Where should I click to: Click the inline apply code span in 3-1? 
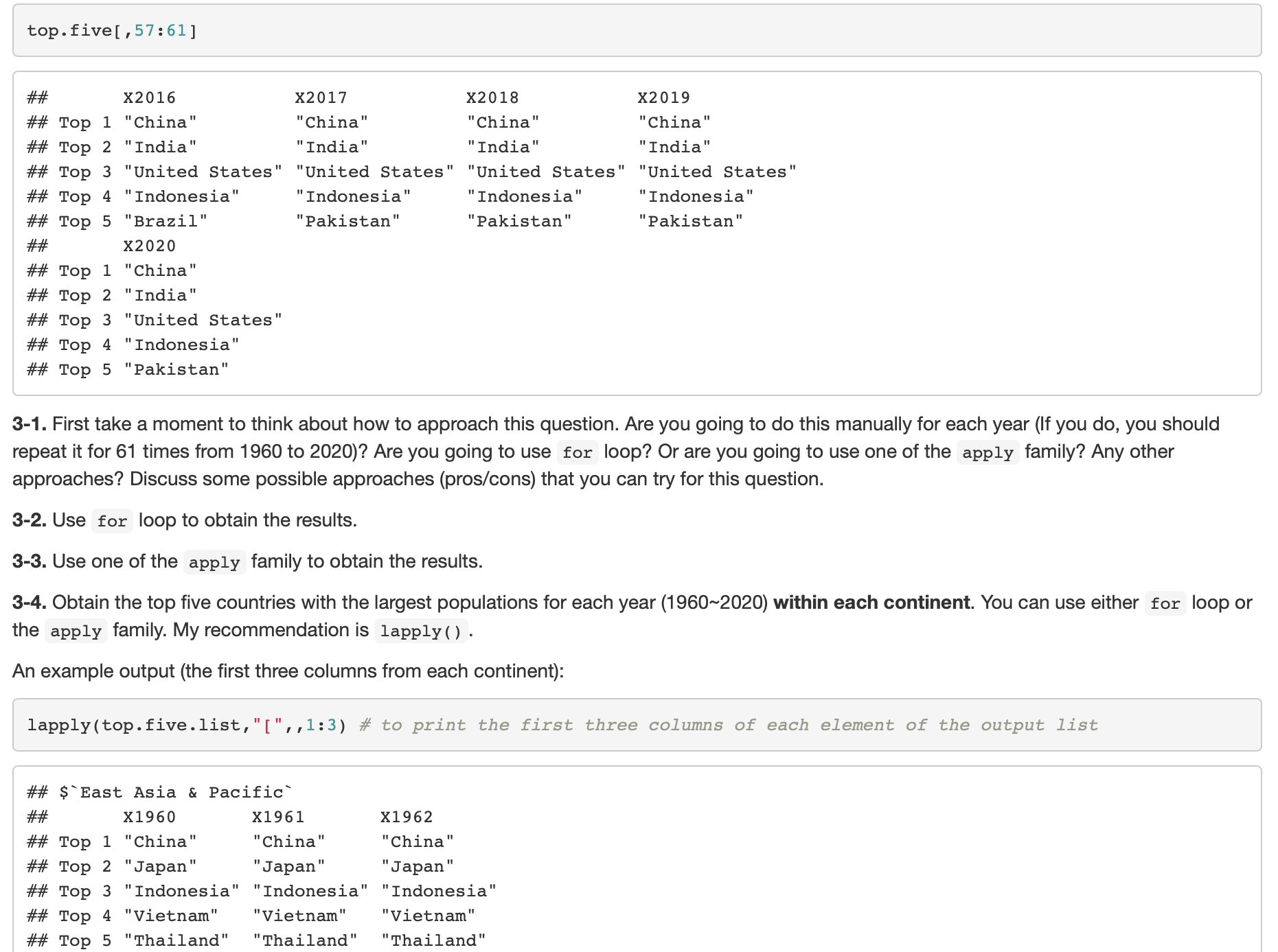(988, 452)
